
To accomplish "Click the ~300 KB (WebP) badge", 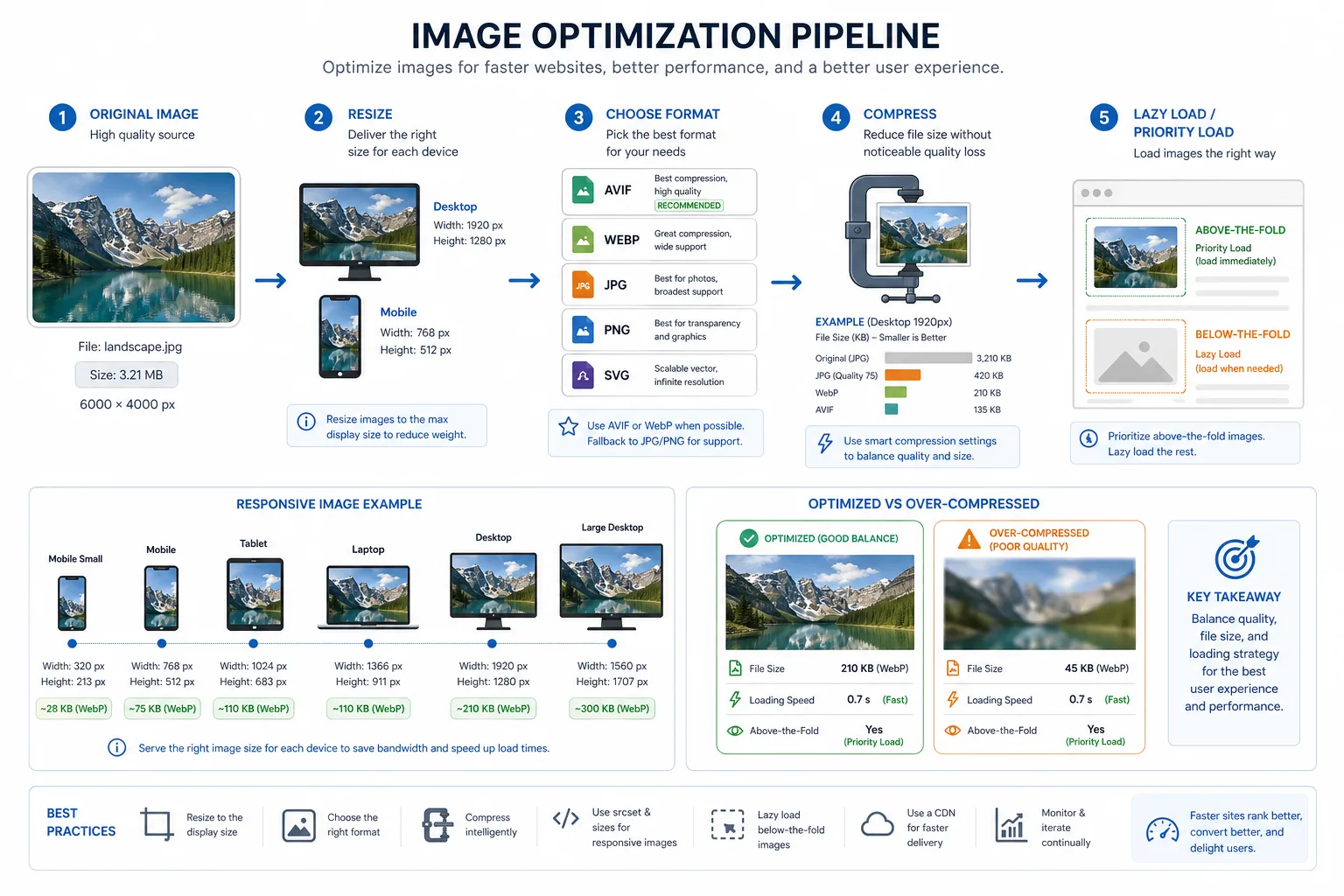I will [612, 709].
